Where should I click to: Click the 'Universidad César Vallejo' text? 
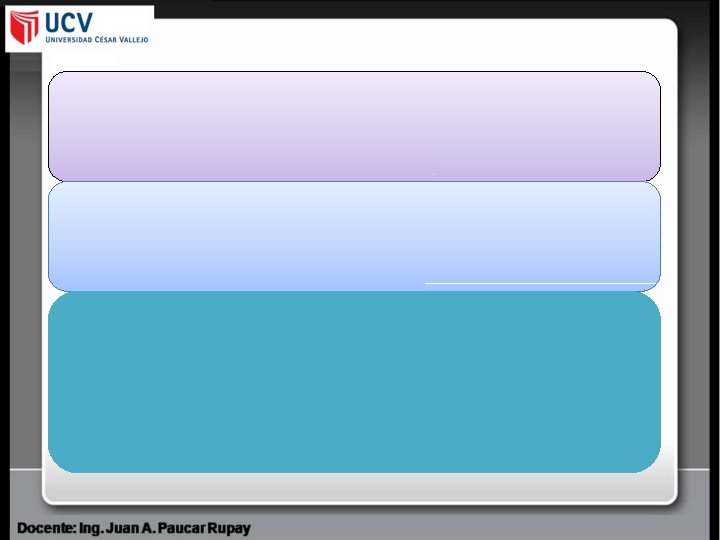(97, 39)
